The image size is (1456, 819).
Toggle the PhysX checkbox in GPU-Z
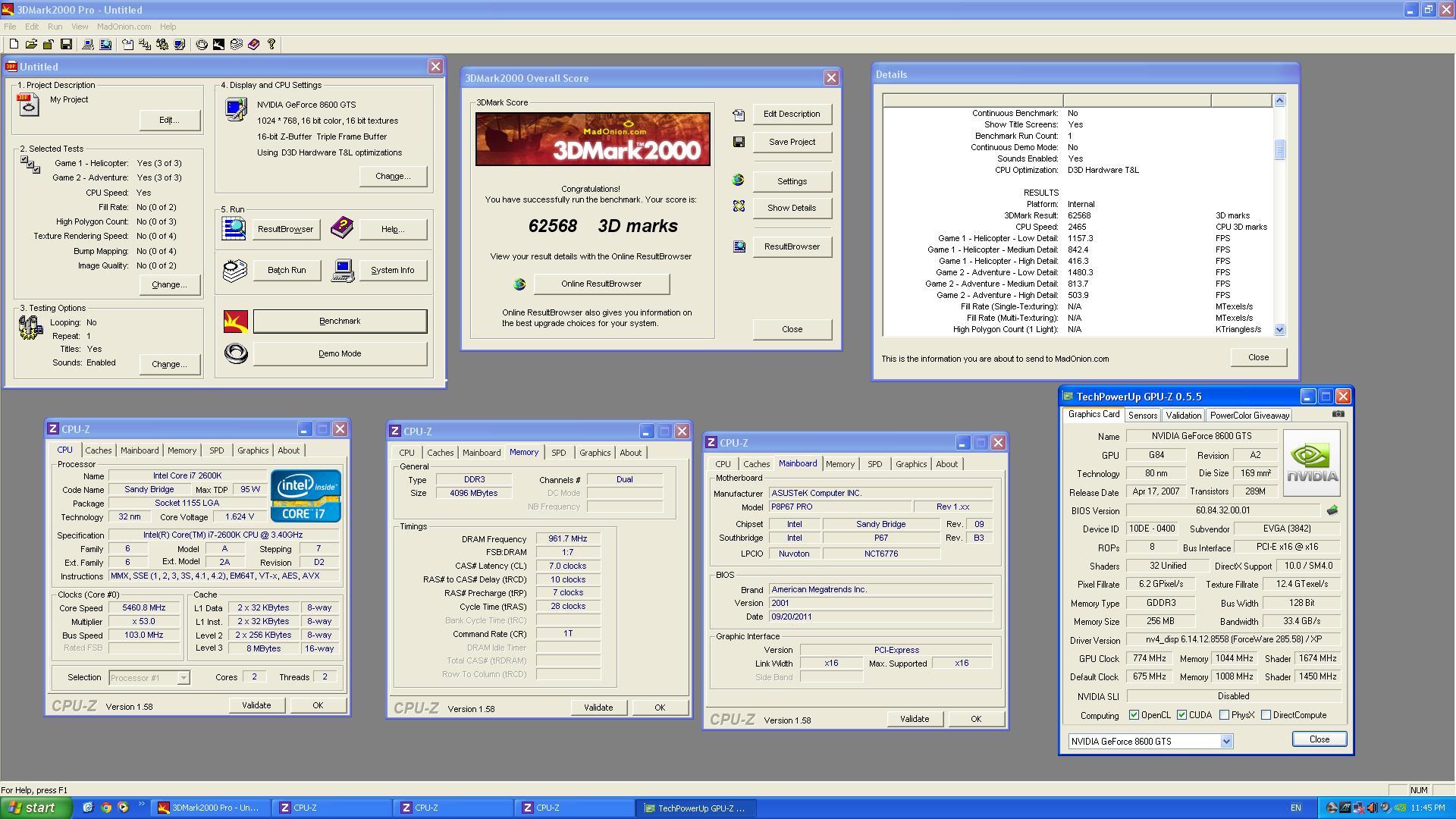[1224, 715]
